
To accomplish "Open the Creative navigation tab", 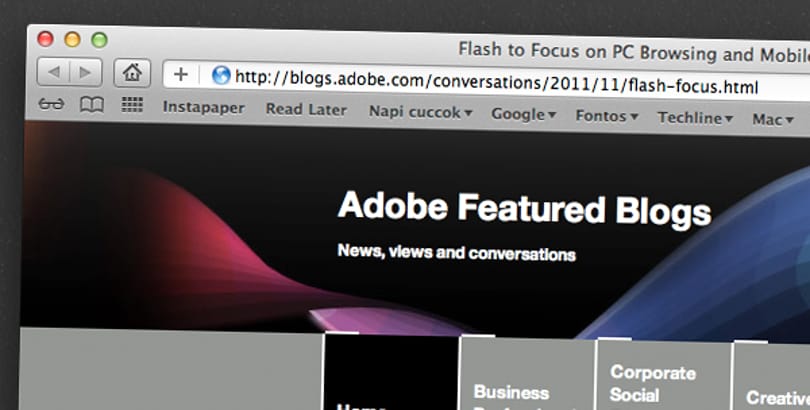I will 772,376.
